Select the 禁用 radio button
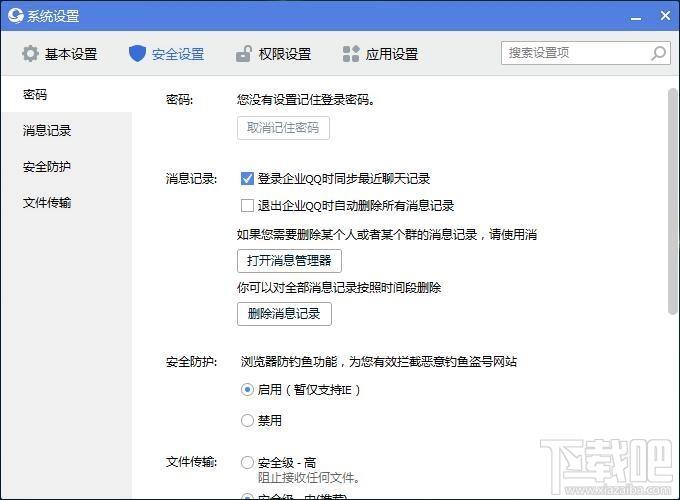680x500 pixels. [247, 420]
